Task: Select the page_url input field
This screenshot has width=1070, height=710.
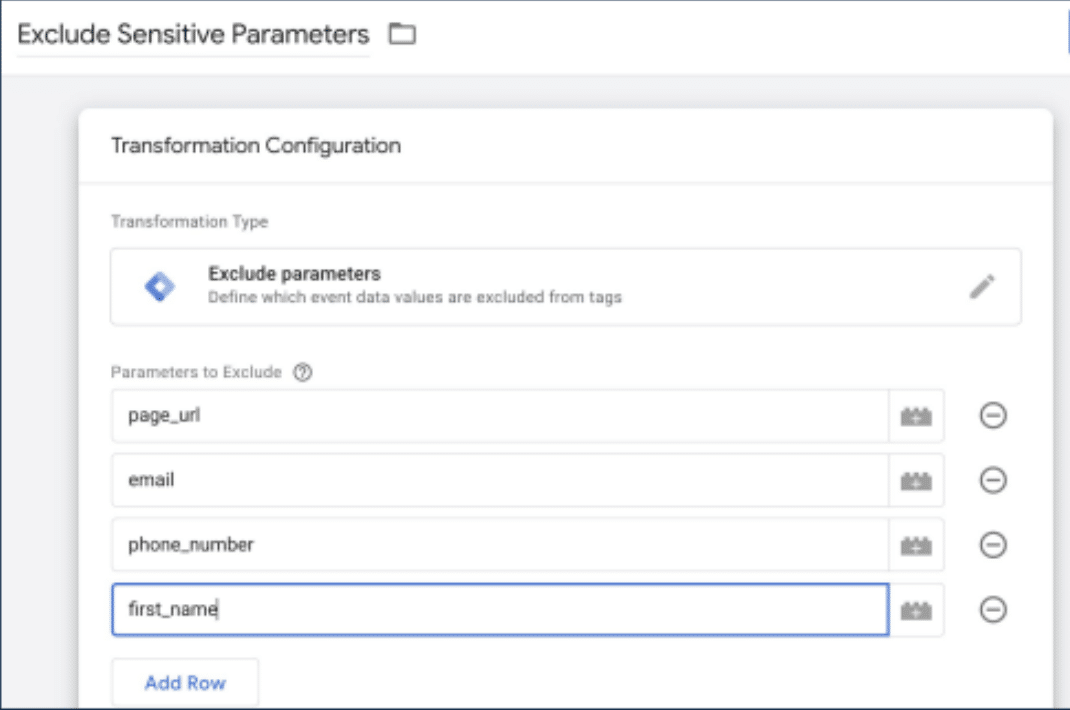Action: 450,416
